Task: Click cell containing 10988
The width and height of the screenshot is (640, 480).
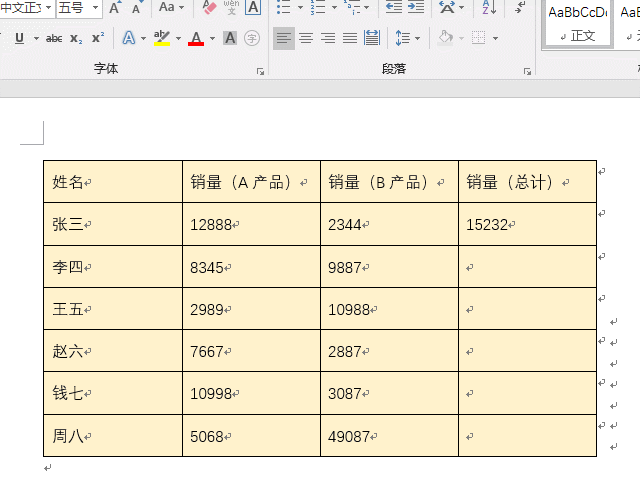Action: (x=389, y=309)
